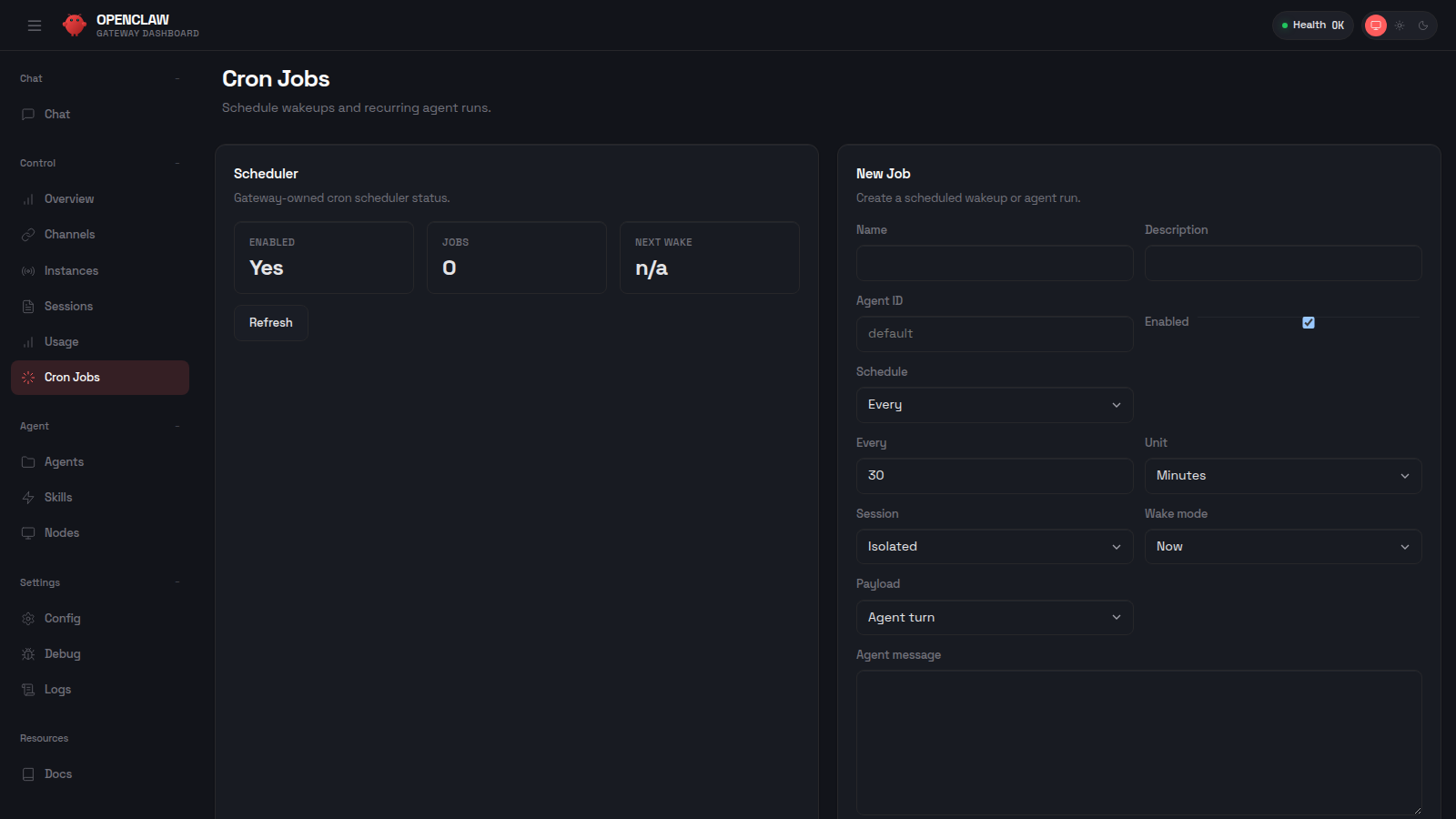Open Config via the gear icon

coord(28,618)
